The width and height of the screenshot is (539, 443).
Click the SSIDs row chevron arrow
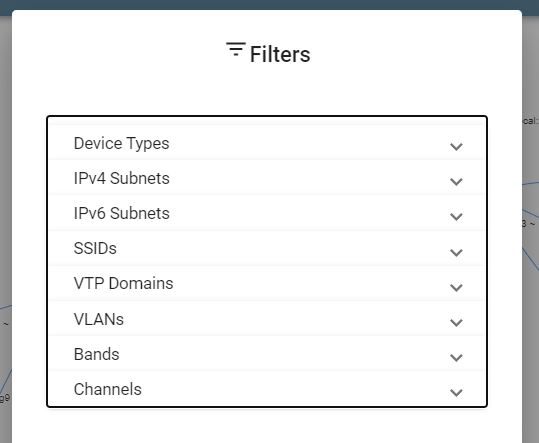[456, 253]
